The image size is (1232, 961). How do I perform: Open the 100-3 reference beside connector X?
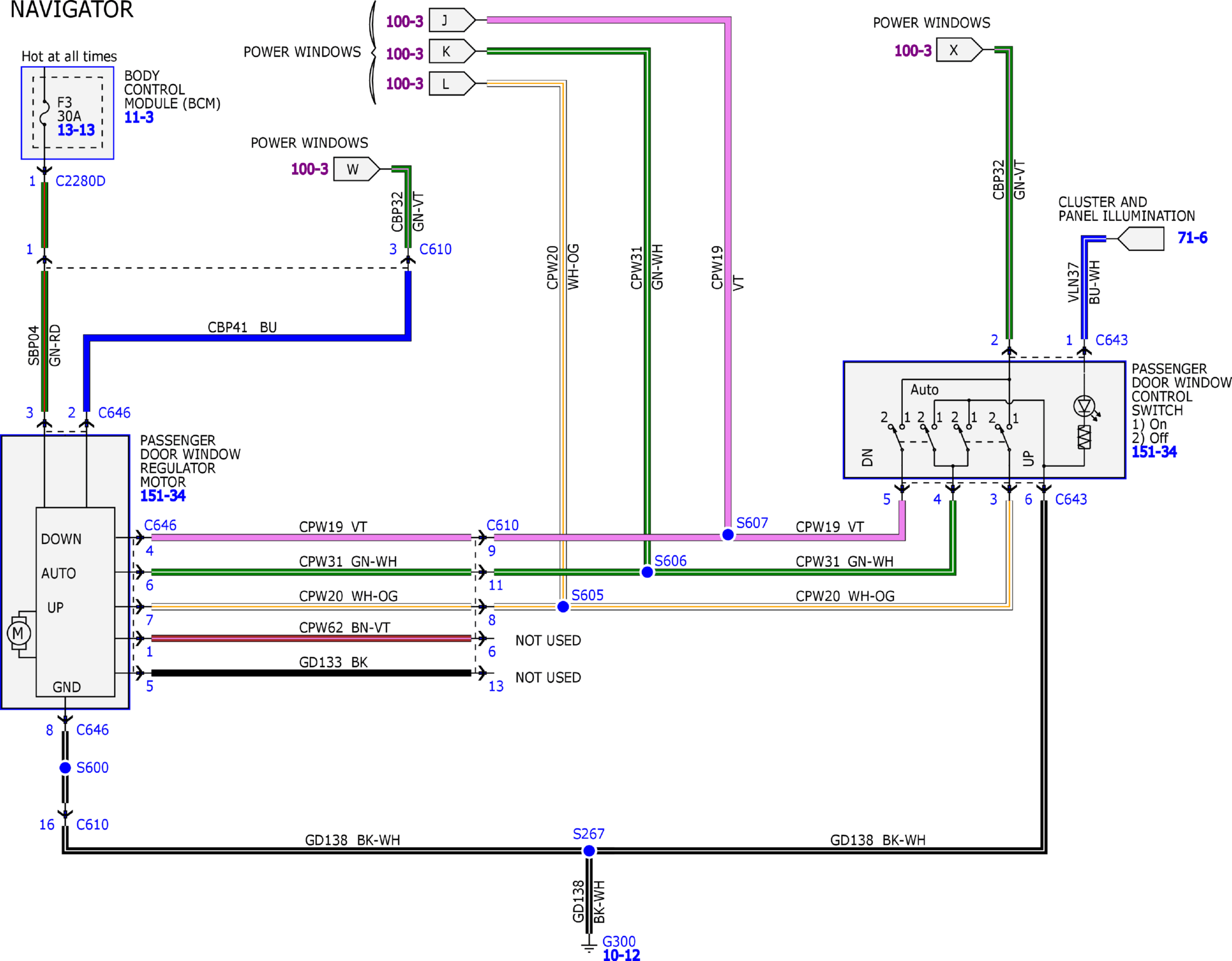(913, 51)
